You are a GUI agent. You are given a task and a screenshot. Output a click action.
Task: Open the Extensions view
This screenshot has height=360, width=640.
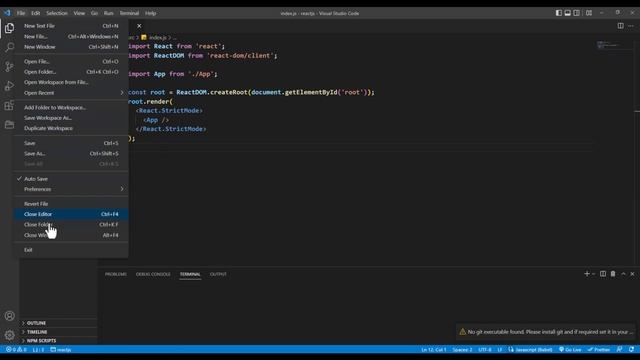coord(9,105)
